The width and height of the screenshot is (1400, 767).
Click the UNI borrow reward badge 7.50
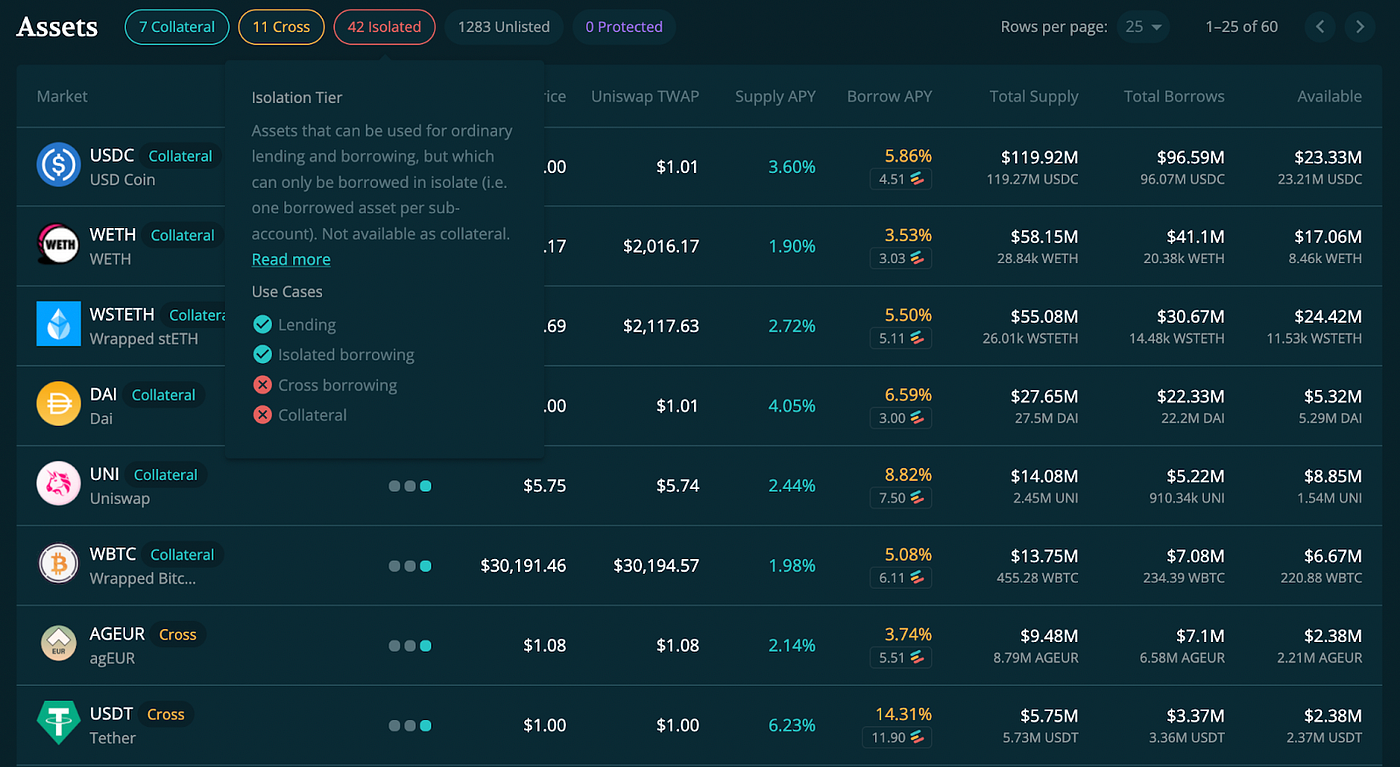click(900, 497)
